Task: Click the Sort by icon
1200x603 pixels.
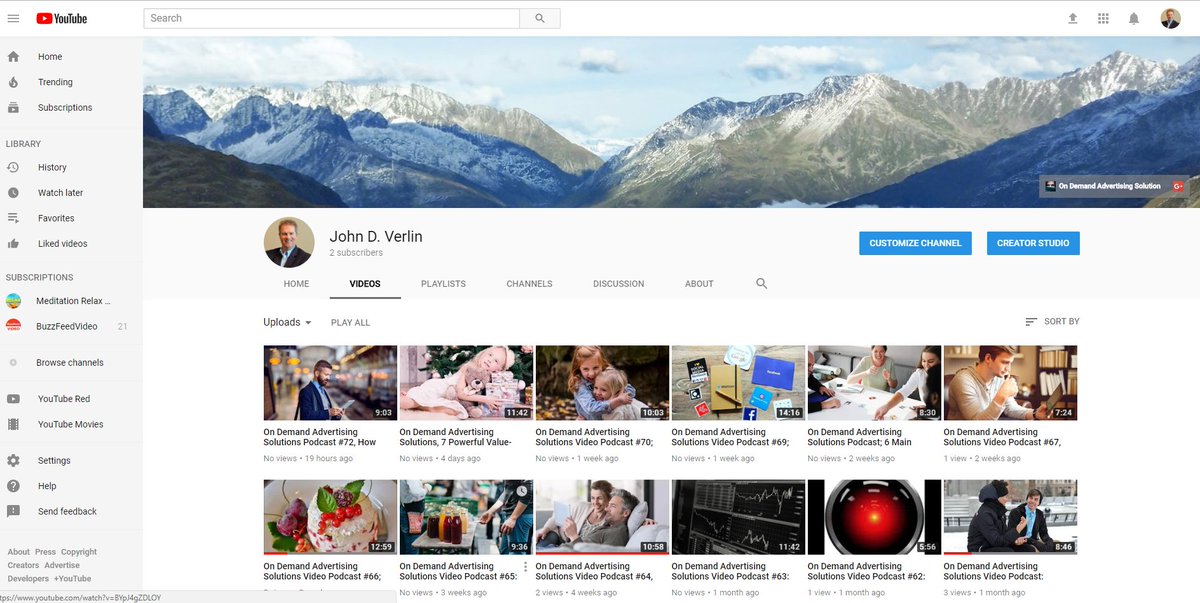Action: (x=1031, y=322)
